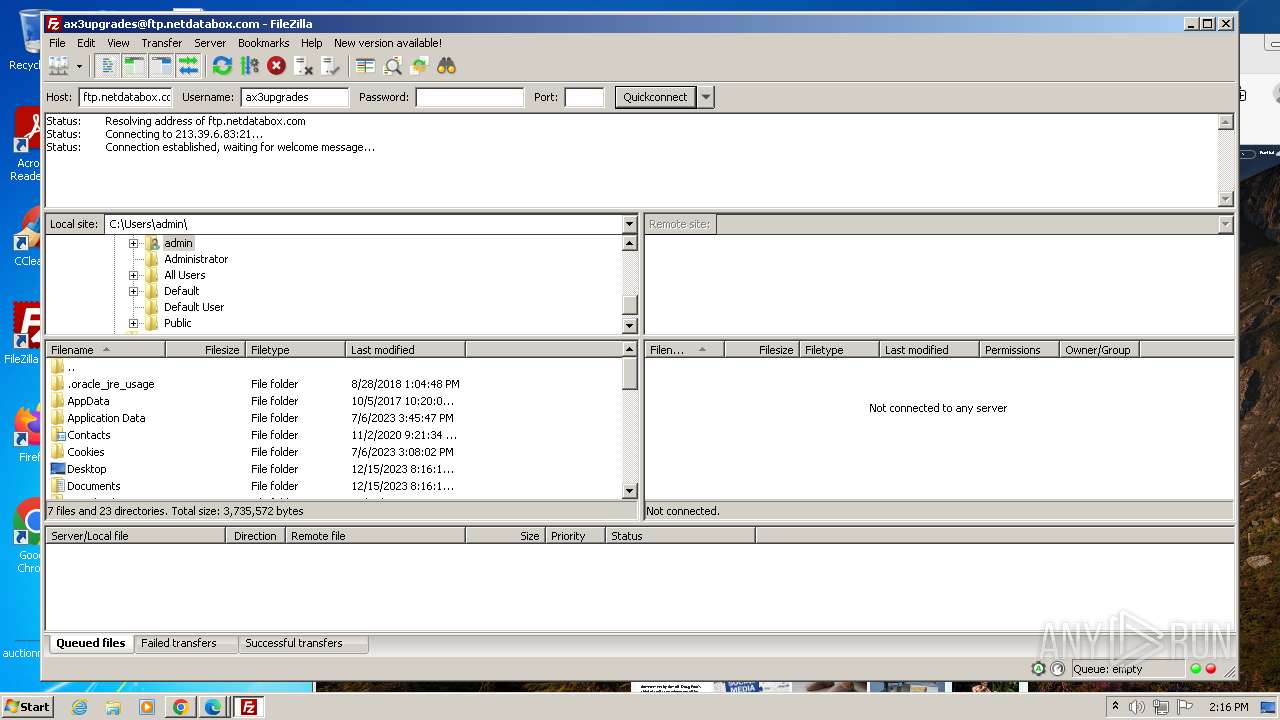Screen dimensions: 1280x720
Task: Click local file list scrollbar down arrow
Action: (x=629, y=491)
